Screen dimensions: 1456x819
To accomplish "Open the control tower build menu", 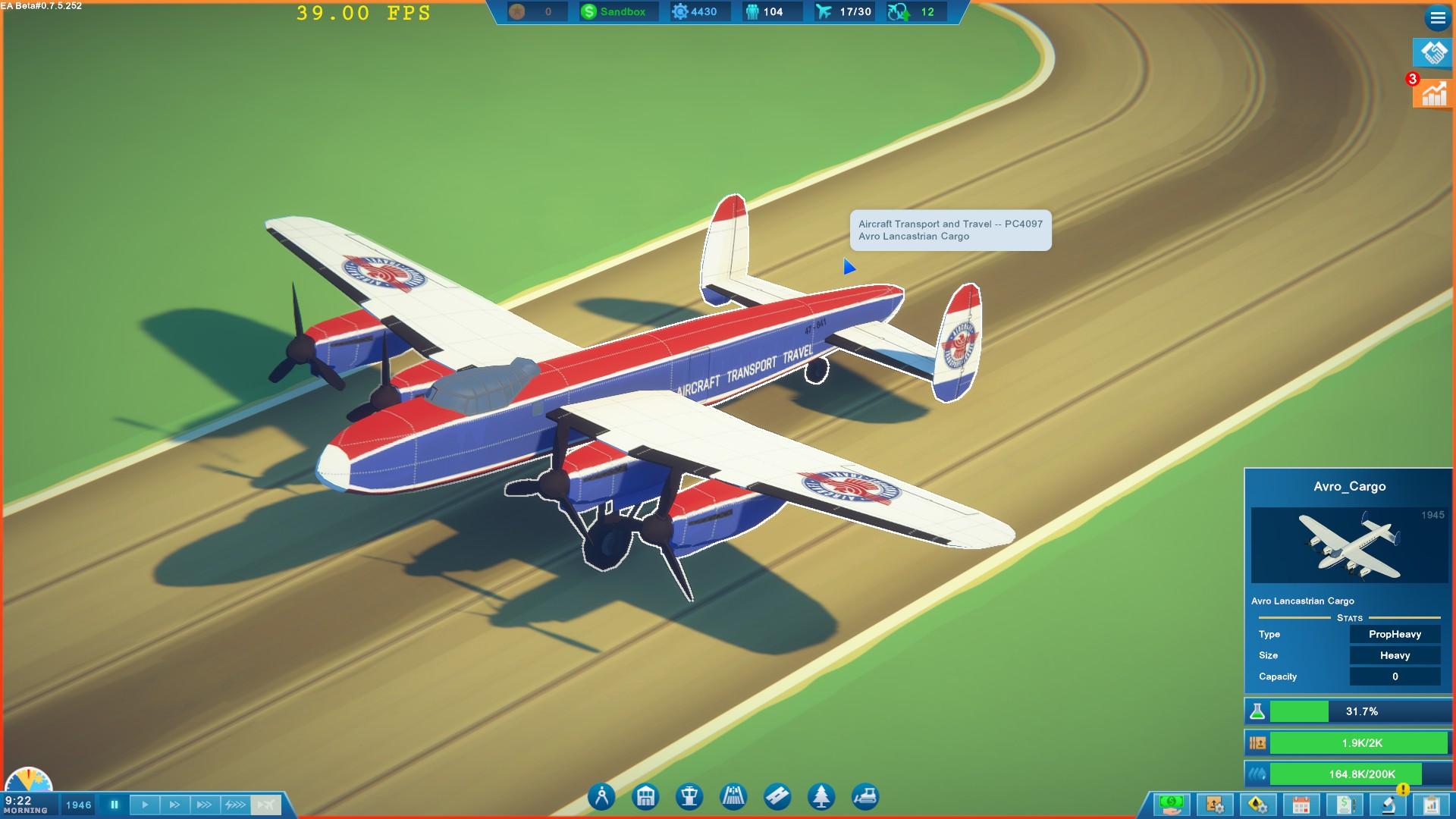I will (689, 797).
